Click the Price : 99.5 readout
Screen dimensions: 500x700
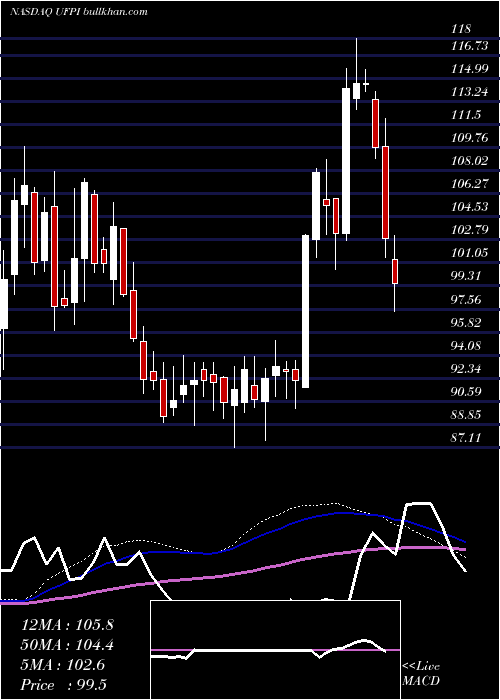tap(64, 685)
